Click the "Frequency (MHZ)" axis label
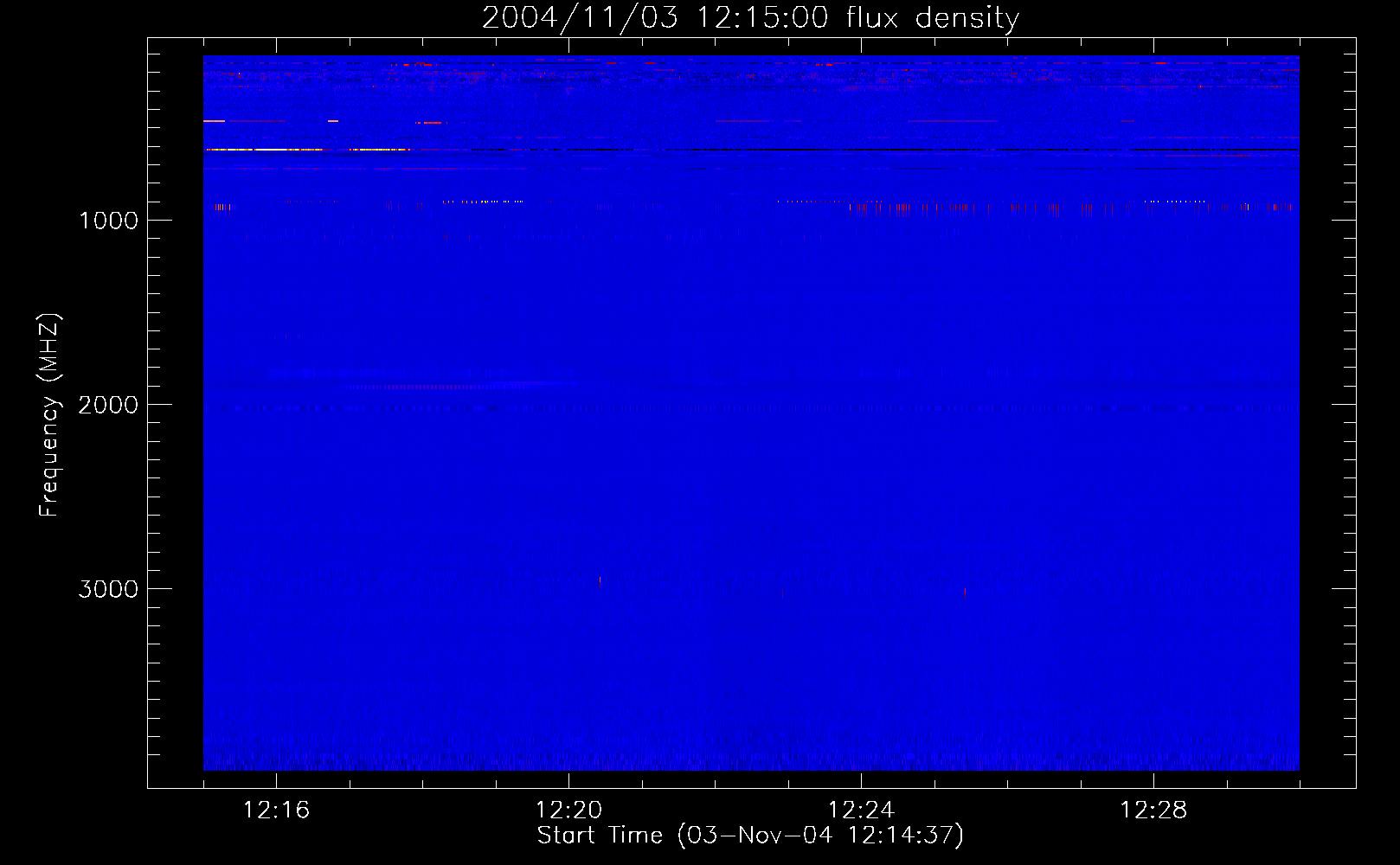 (x=49, y=415)
